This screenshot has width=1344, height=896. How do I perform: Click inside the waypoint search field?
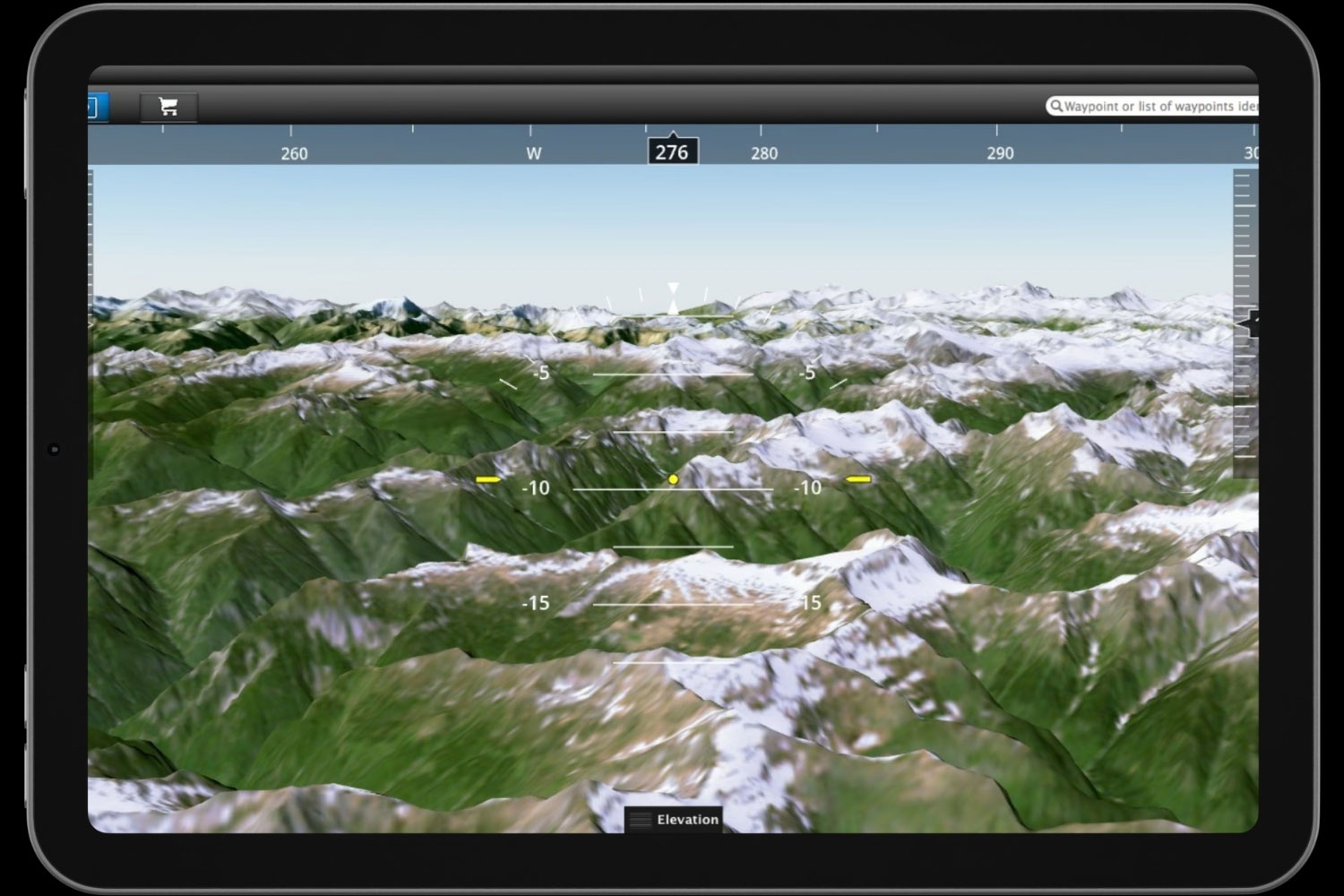[x=1156, y=105]
